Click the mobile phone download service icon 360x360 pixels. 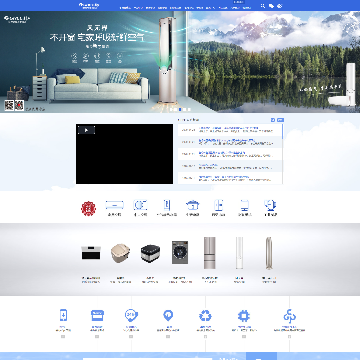[x=63, y=315]
